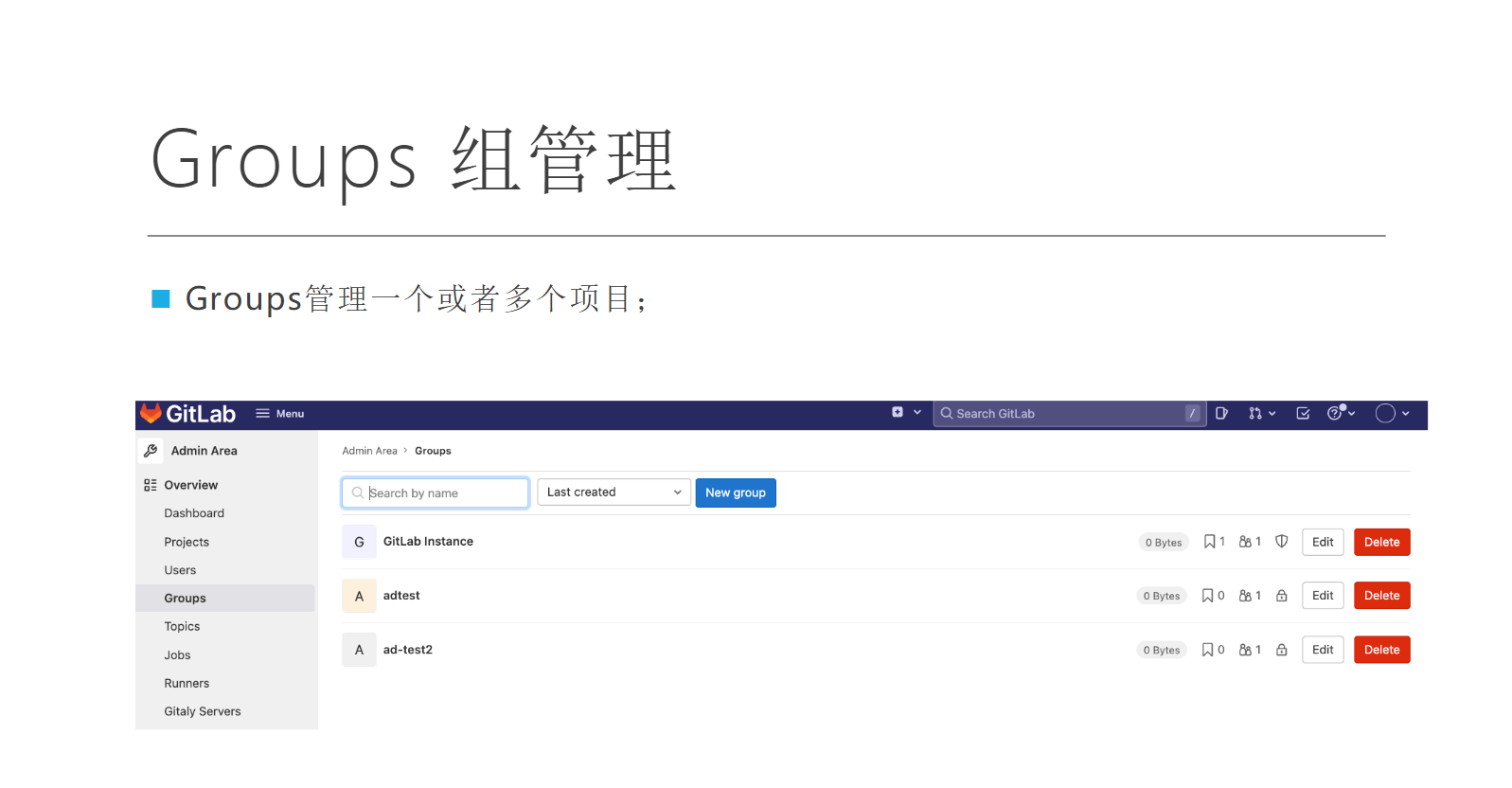The height and width of the screenshot is (788, 1512).
Task: Click the GitLab fox logo
Action: pyautogui.click(x=151, y=413)
